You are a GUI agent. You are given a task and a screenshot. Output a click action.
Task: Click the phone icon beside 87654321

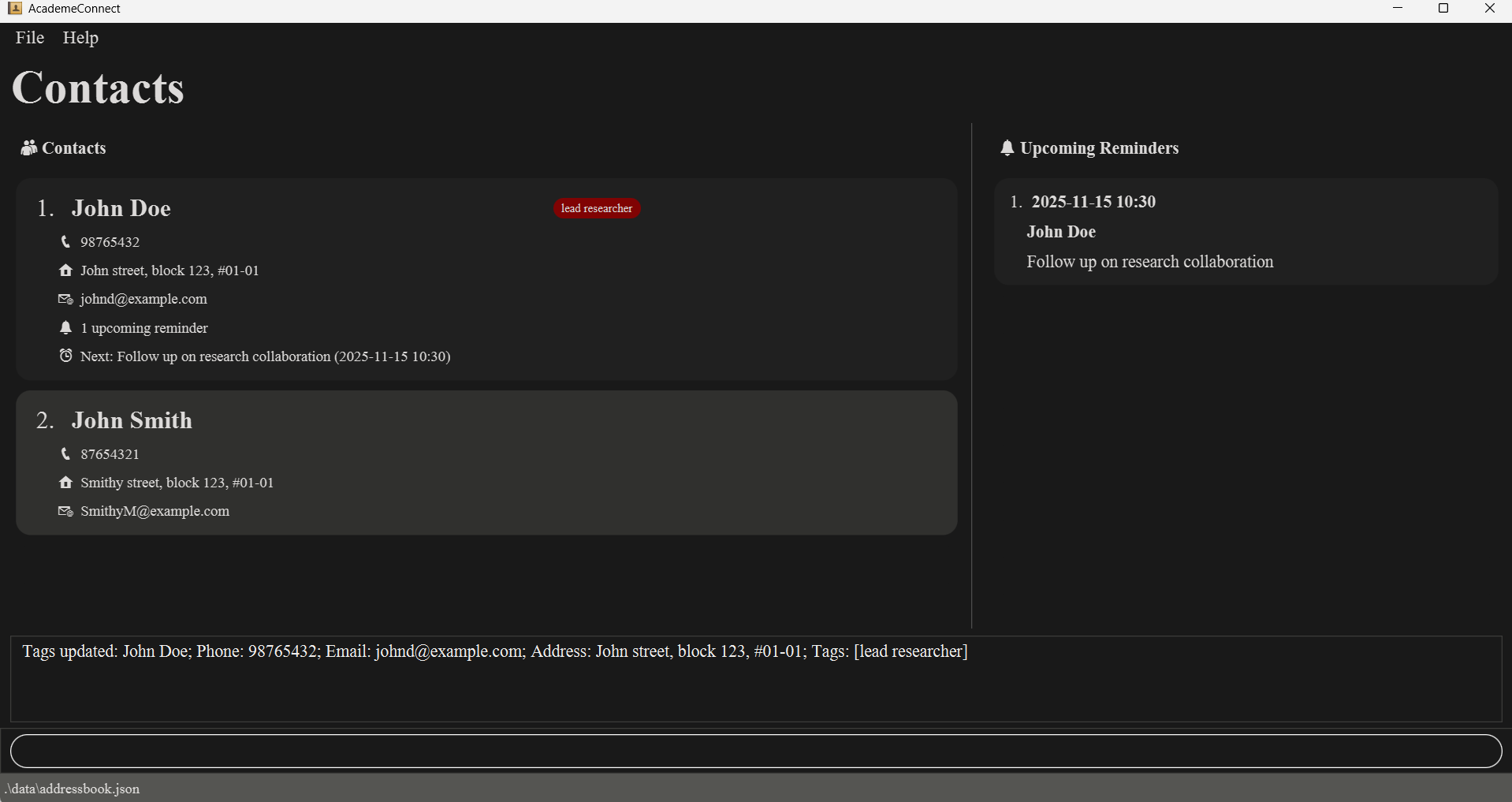(x=65, y=454)
